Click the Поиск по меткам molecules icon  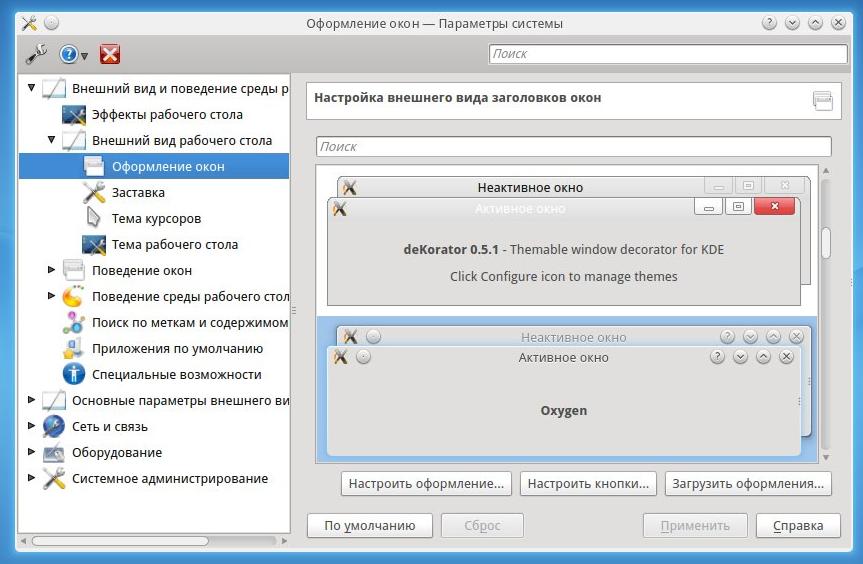click(74, 322)
